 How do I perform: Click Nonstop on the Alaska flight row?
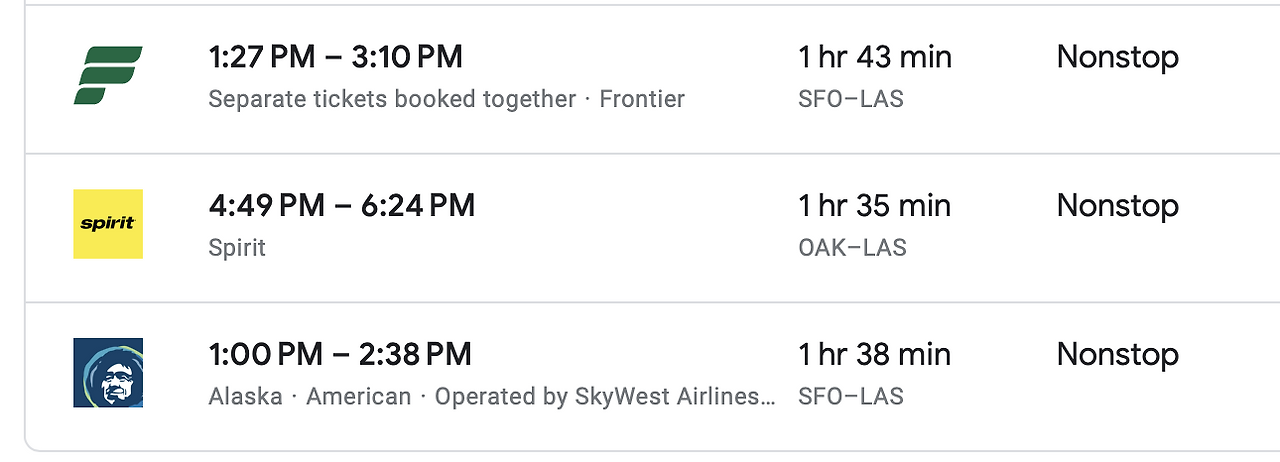click(1118, 354)
